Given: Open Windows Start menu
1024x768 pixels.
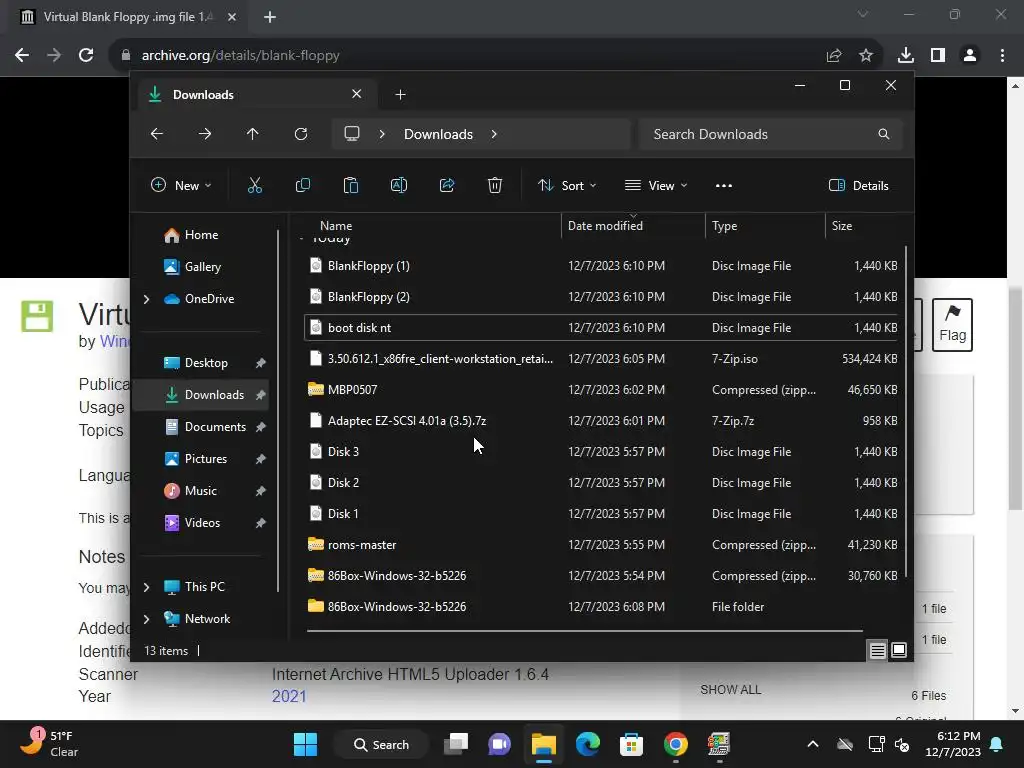Looking at the screenshot, I should tap(305, 744).
